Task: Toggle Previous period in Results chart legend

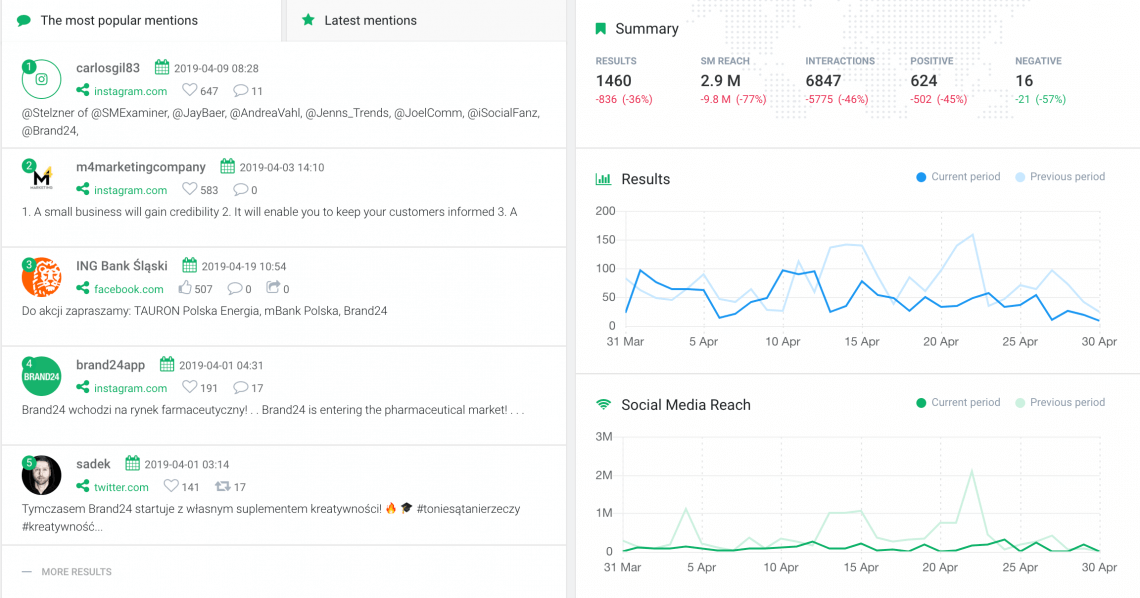Action: [1060, 177]
